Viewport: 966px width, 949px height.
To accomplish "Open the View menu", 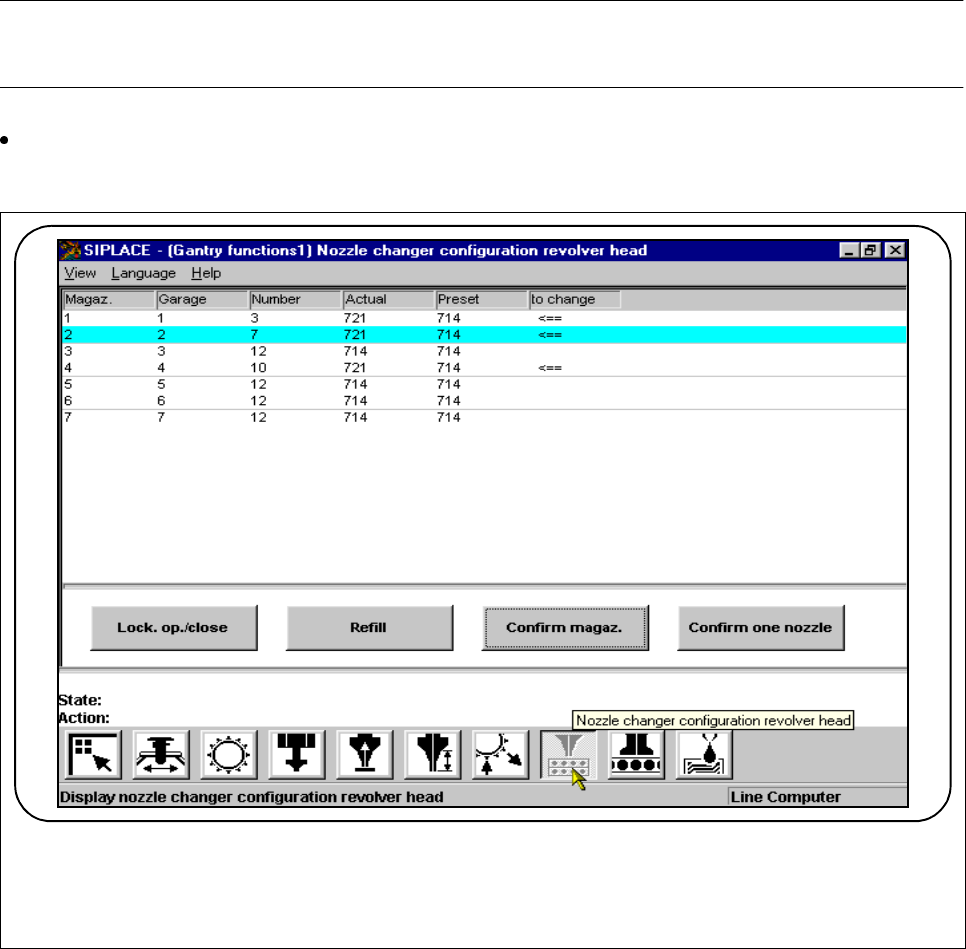I will [x=80, y=273].
